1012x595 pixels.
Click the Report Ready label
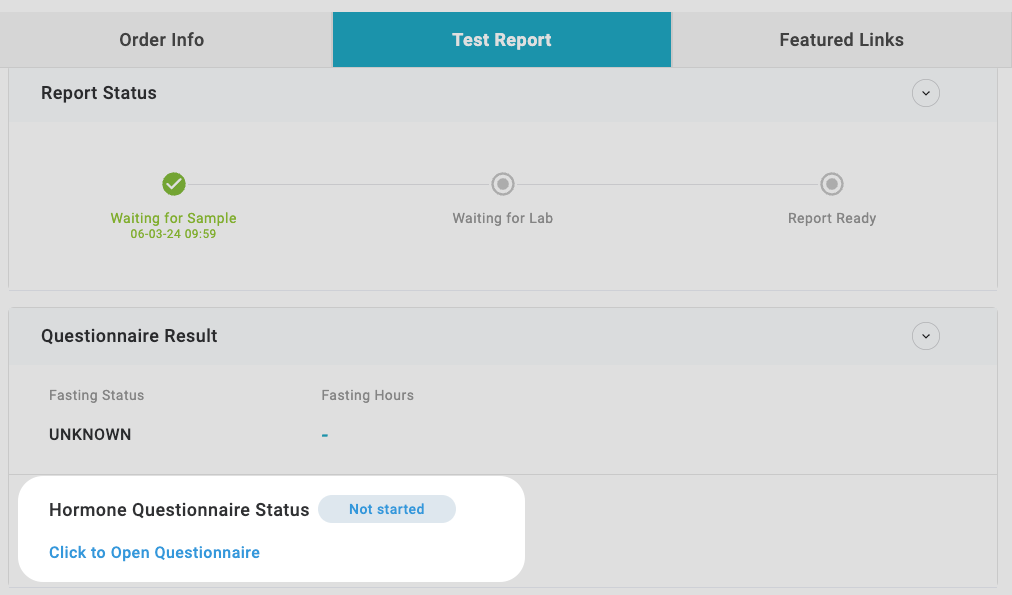pos(831,218)
